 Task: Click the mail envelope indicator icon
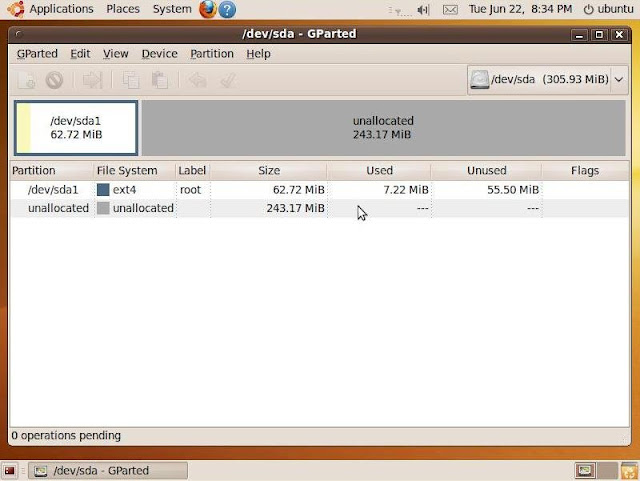click(x=450, y=10)
